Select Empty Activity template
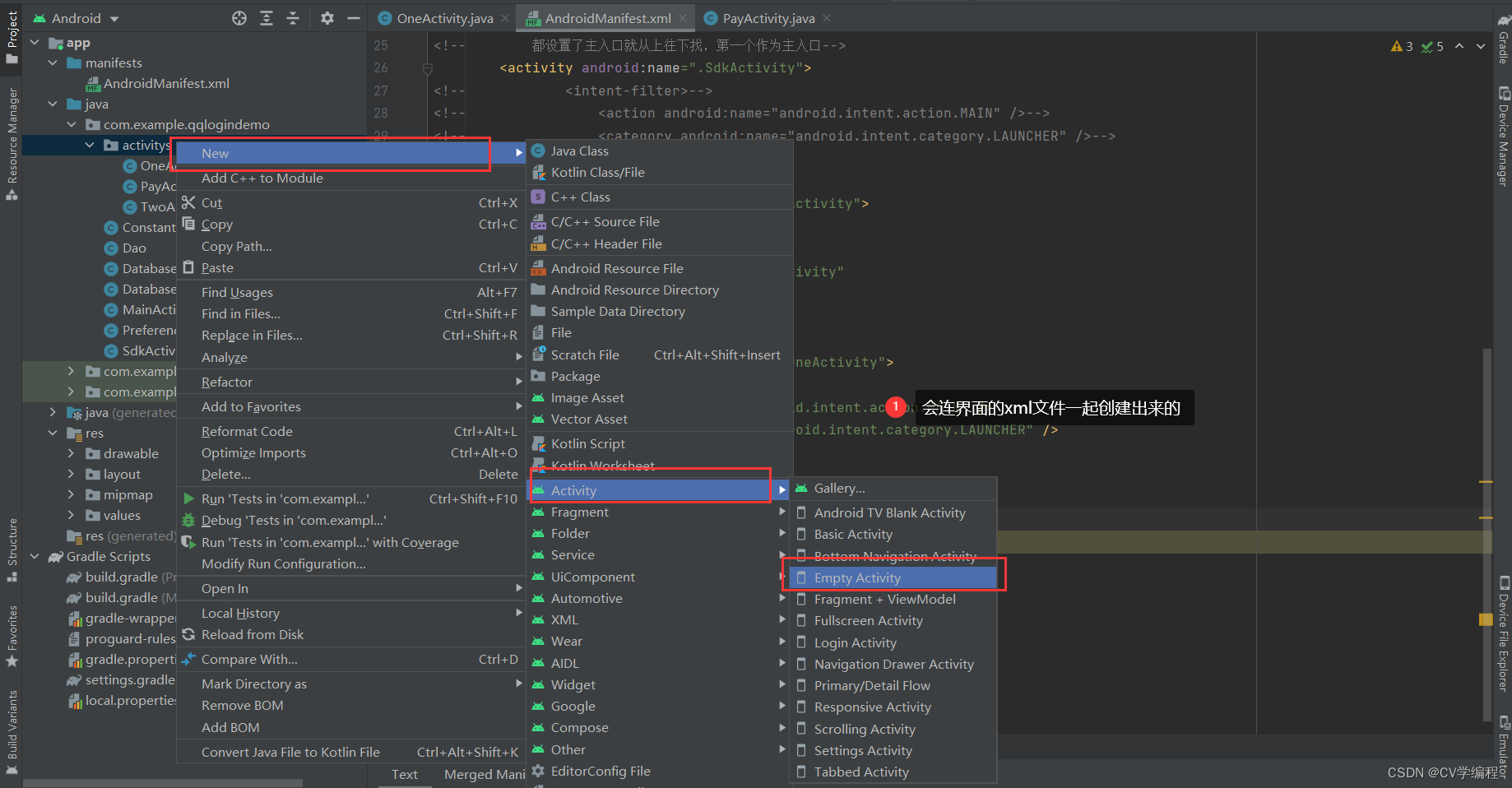This screenshot has width=1512, height=788. (893, 577)
